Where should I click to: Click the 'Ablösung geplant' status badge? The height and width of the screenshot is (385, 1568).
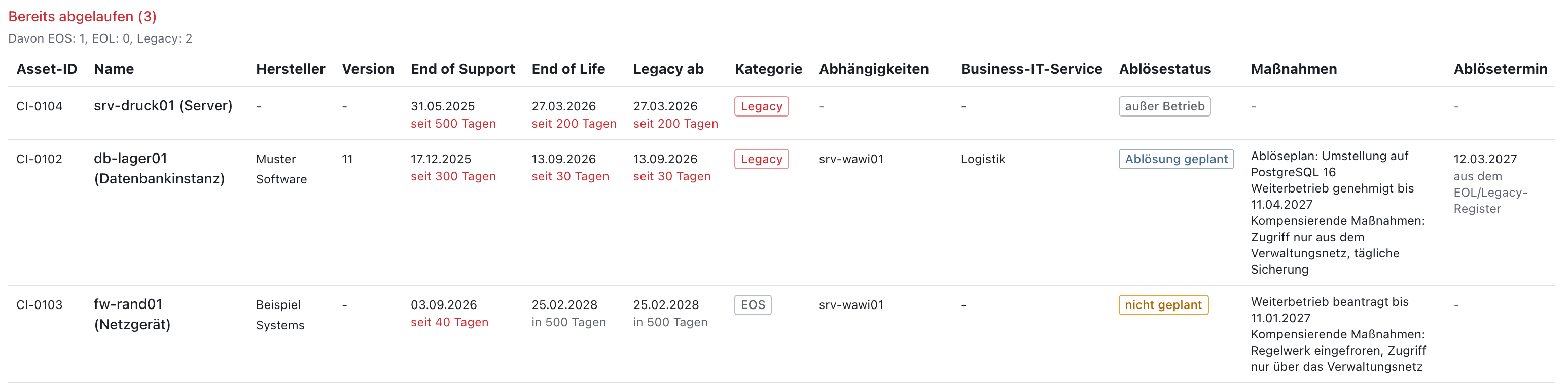(1176, 160)
